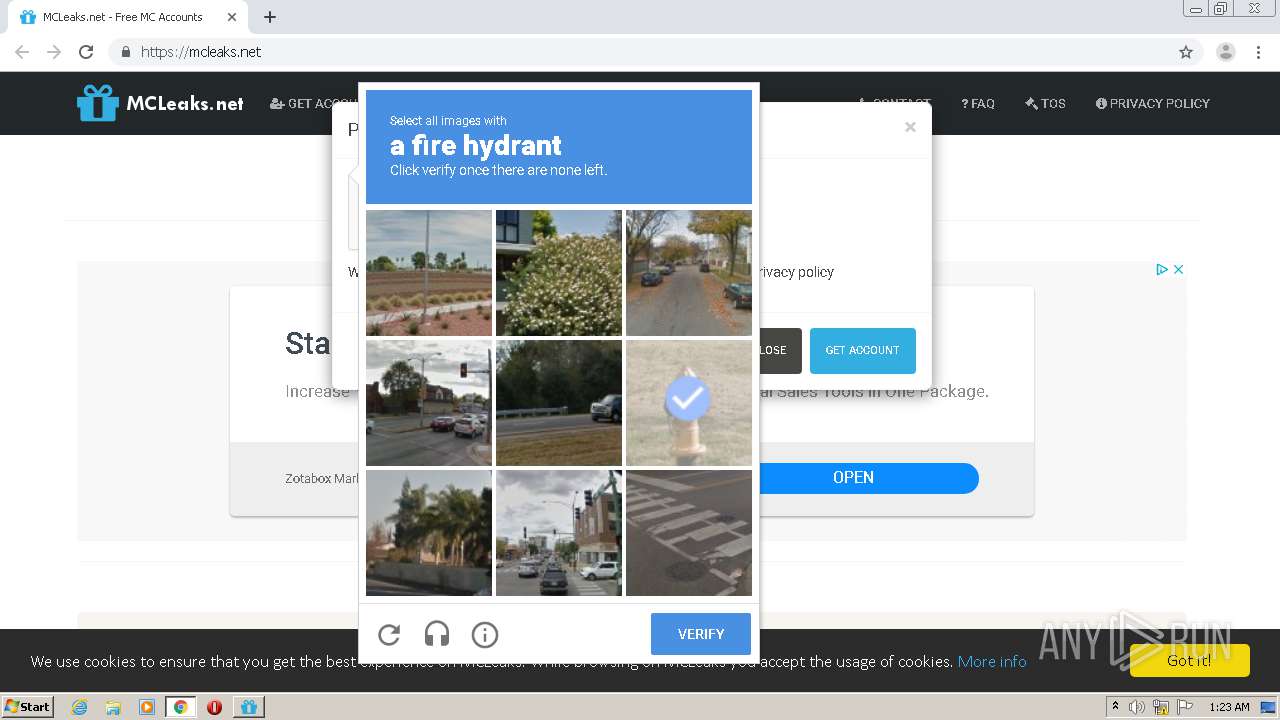
Task: Close the MCLeaks.net tab
Action: (233, 17)
